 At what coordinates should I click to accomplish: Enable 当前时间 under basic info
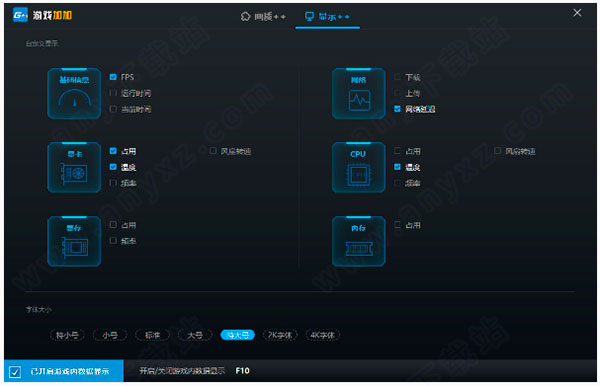113,109
